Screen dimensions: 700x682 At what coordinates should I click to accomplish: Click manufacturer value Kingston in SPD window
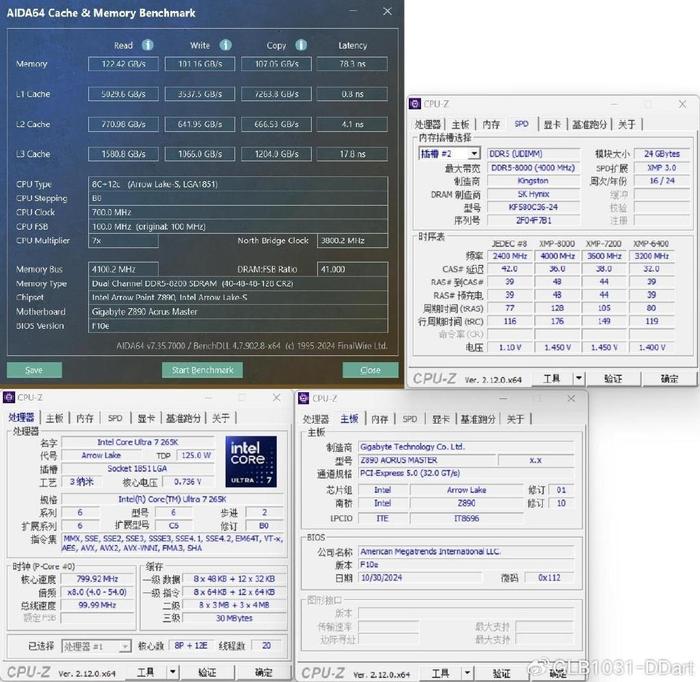pyautogui.click(x=533, y=181)
